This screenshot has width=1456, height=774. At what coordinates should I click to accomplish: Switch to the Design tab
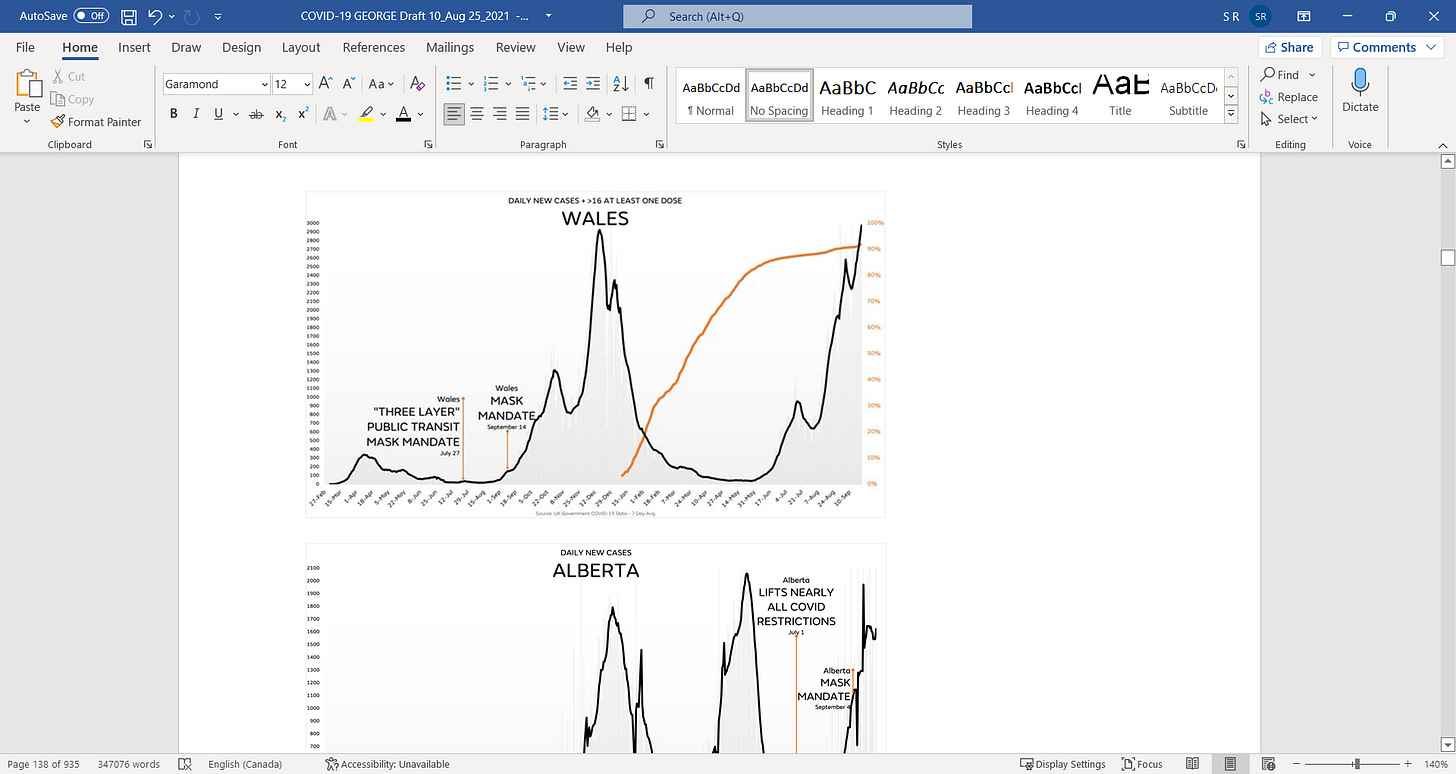tap(241, 47)
